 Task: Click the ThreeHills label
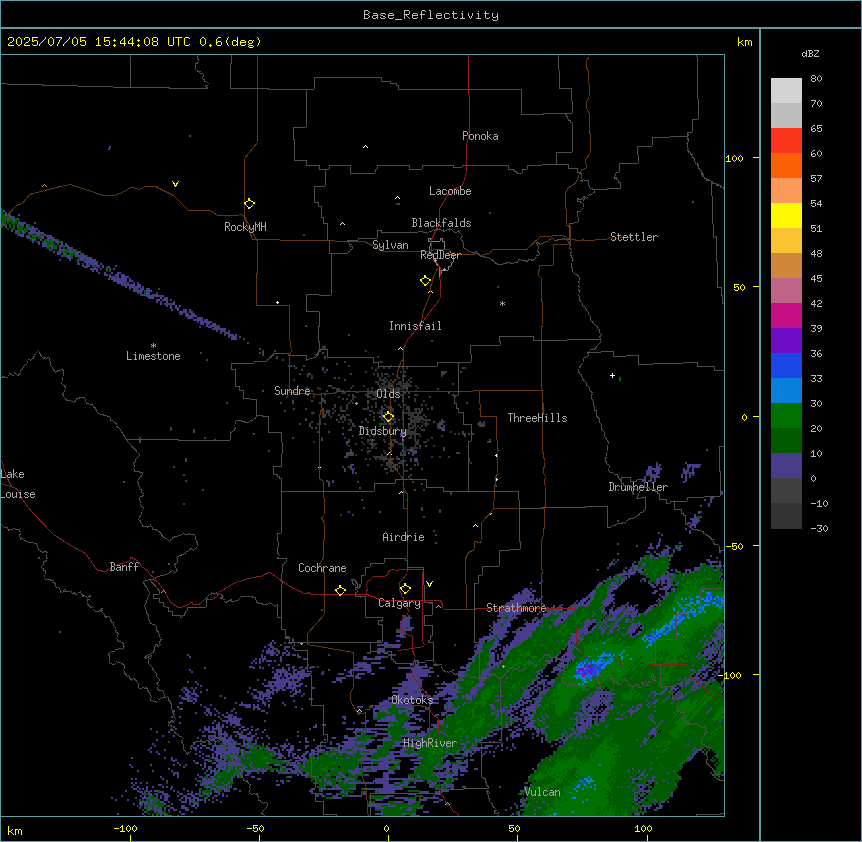(537, 418)
